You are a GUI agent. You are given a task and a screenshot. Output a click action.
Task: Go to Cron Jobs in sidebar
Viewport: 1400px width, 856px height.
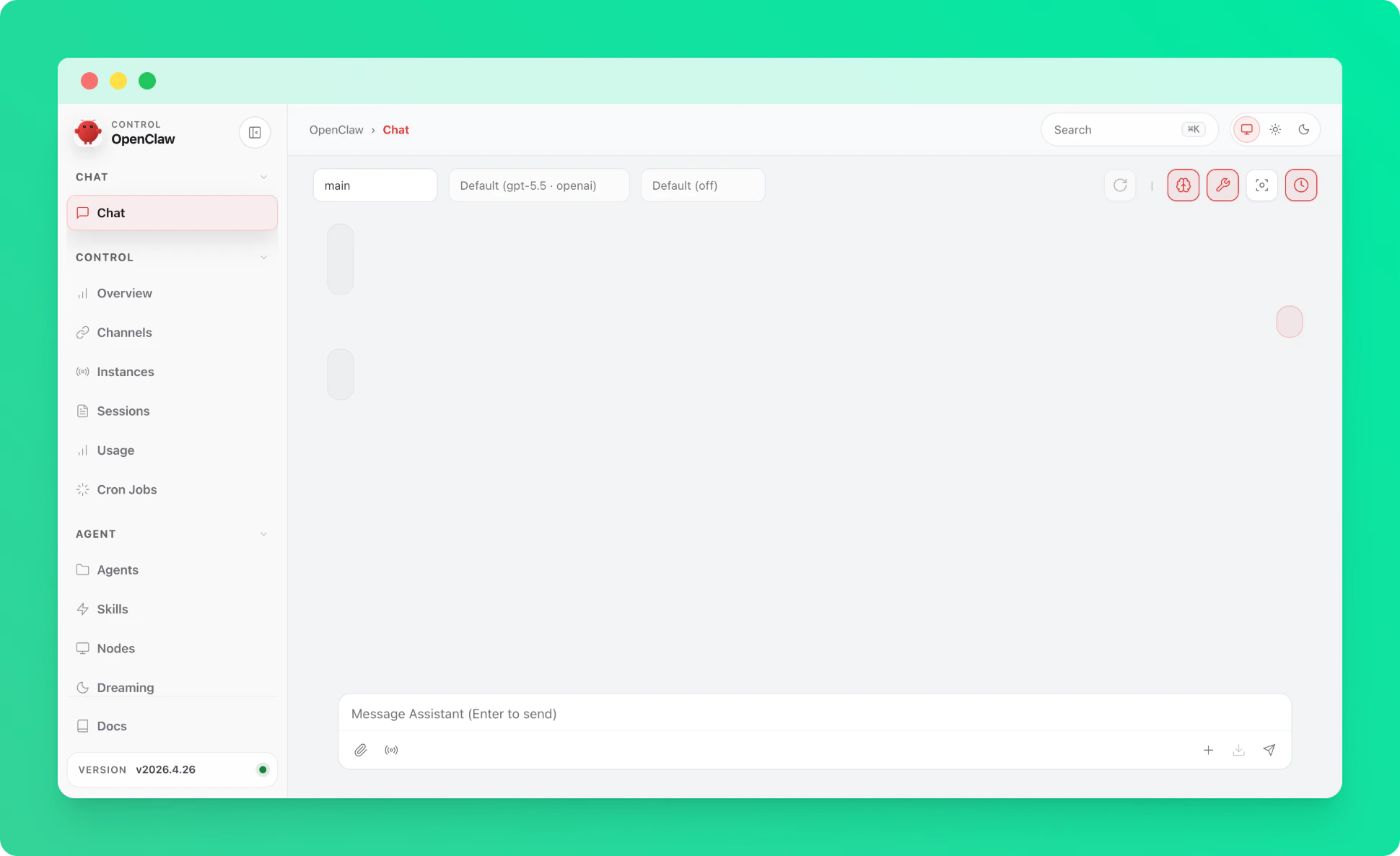click(126, 489)
